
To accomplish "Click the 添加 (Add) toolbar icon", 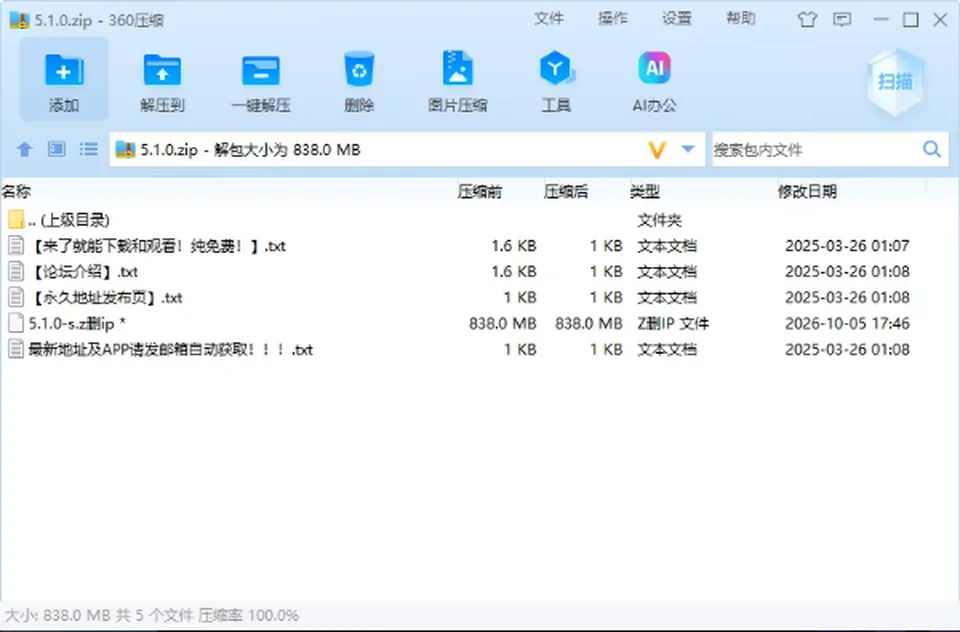I will 64,70.
